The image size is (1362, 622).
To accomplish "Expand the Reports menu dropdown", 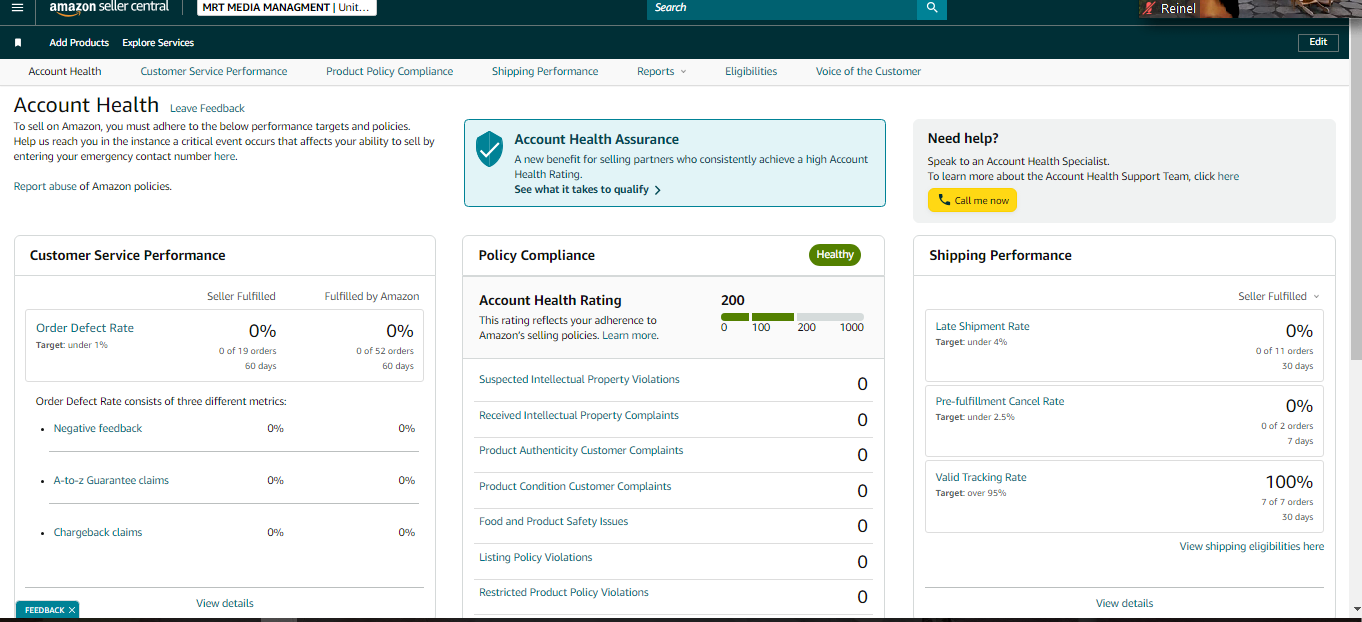I will point(662,72).
